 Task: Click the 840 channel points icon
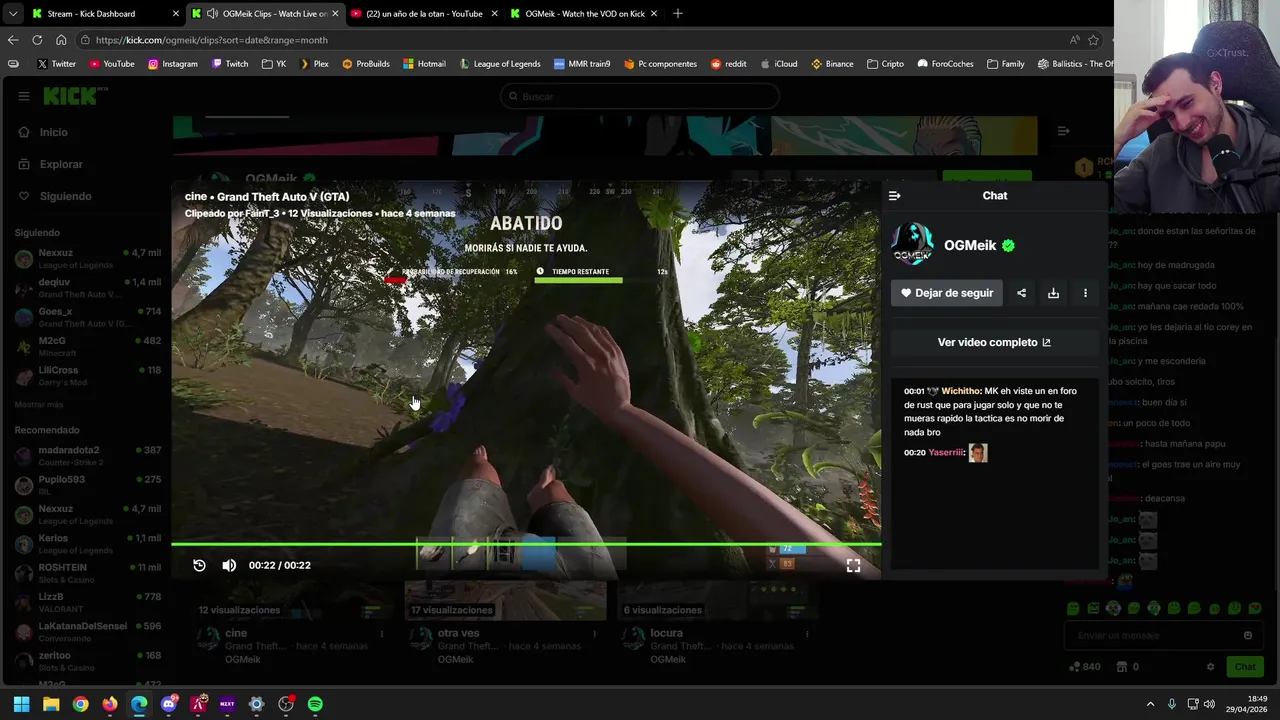coord(1074,667)
